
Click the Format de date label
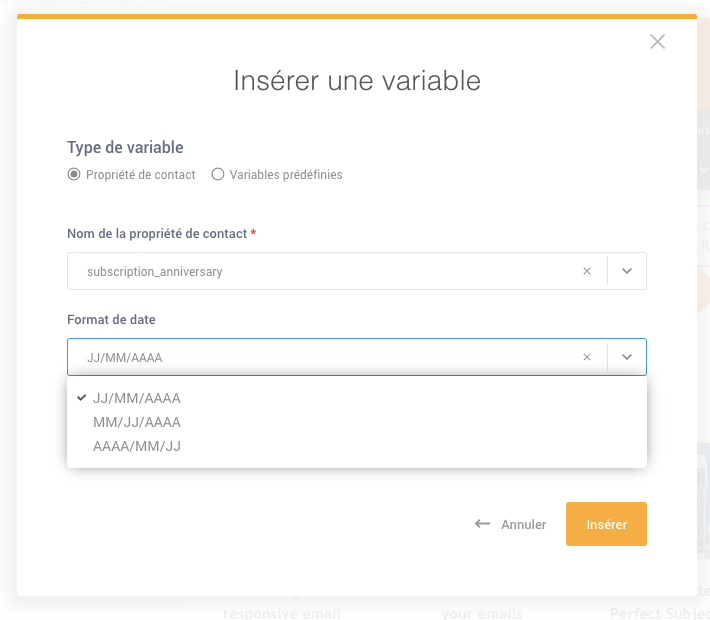[111, 320]
